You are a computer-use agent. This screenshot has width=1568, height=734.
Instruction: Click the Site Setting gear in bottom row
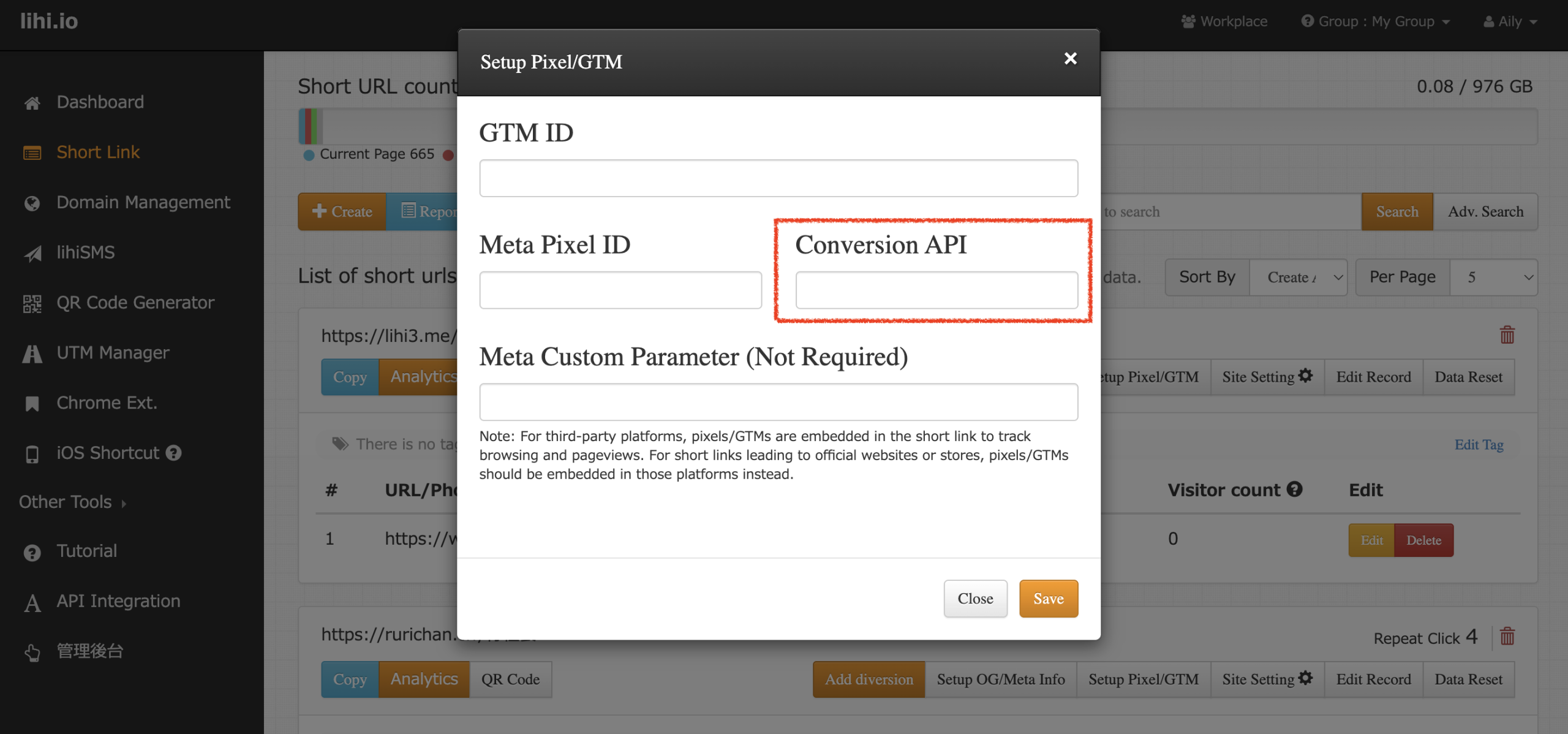[1305, 678]
